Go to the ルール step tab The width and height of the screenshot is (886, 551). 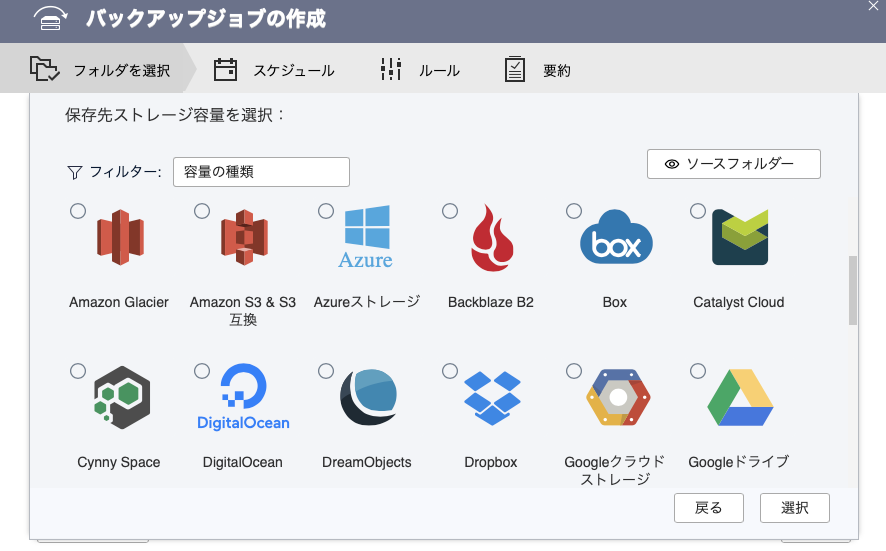tap(420, 70)
